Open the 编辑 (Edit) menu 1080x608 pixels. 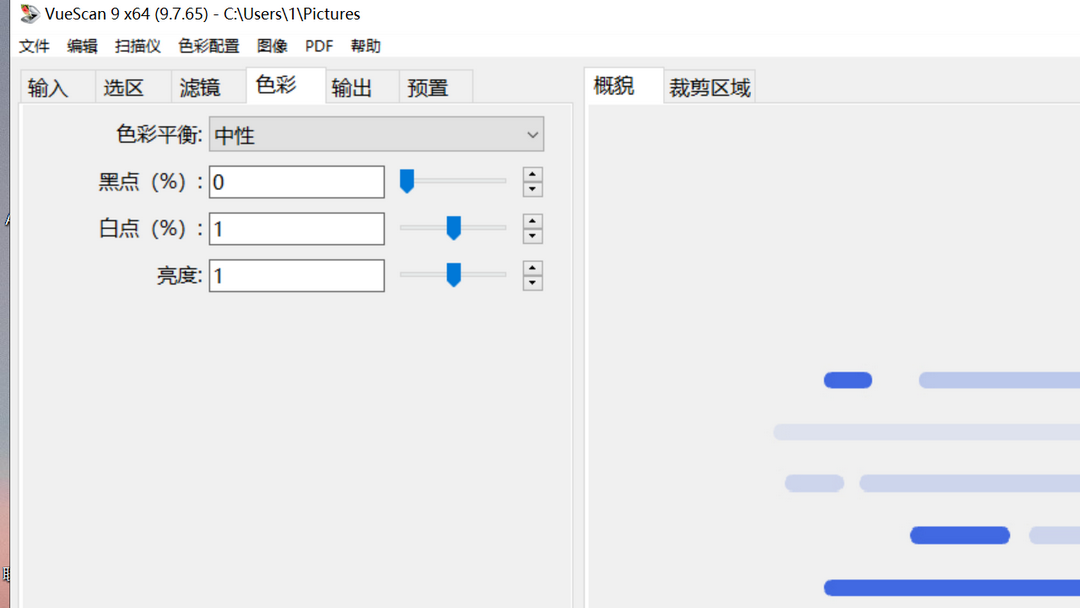click(82, 46)
